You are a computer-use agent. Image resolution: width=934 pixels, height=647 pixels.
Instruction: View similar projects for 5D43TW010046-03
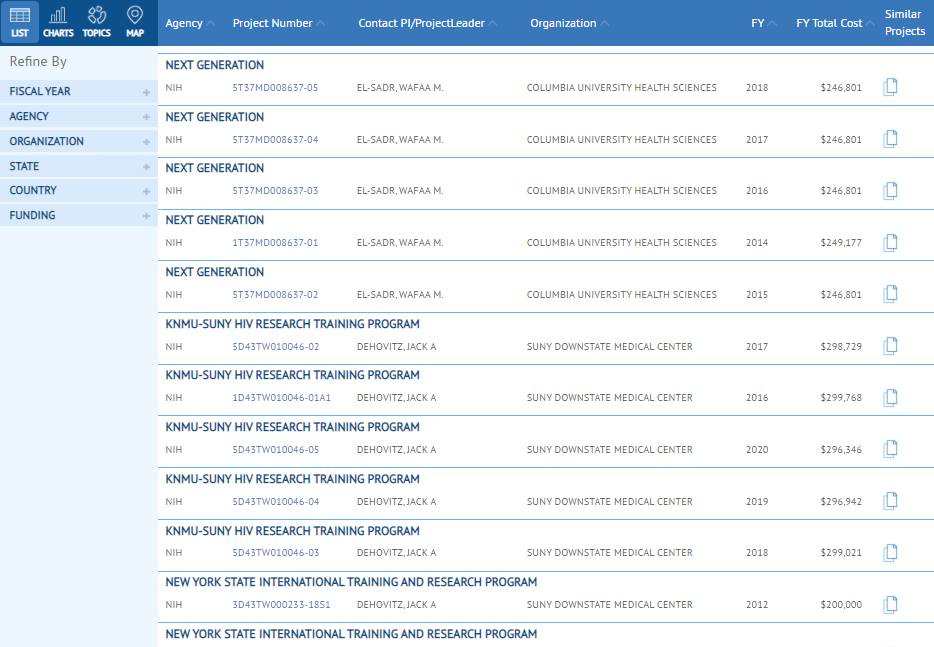point(890,553)
